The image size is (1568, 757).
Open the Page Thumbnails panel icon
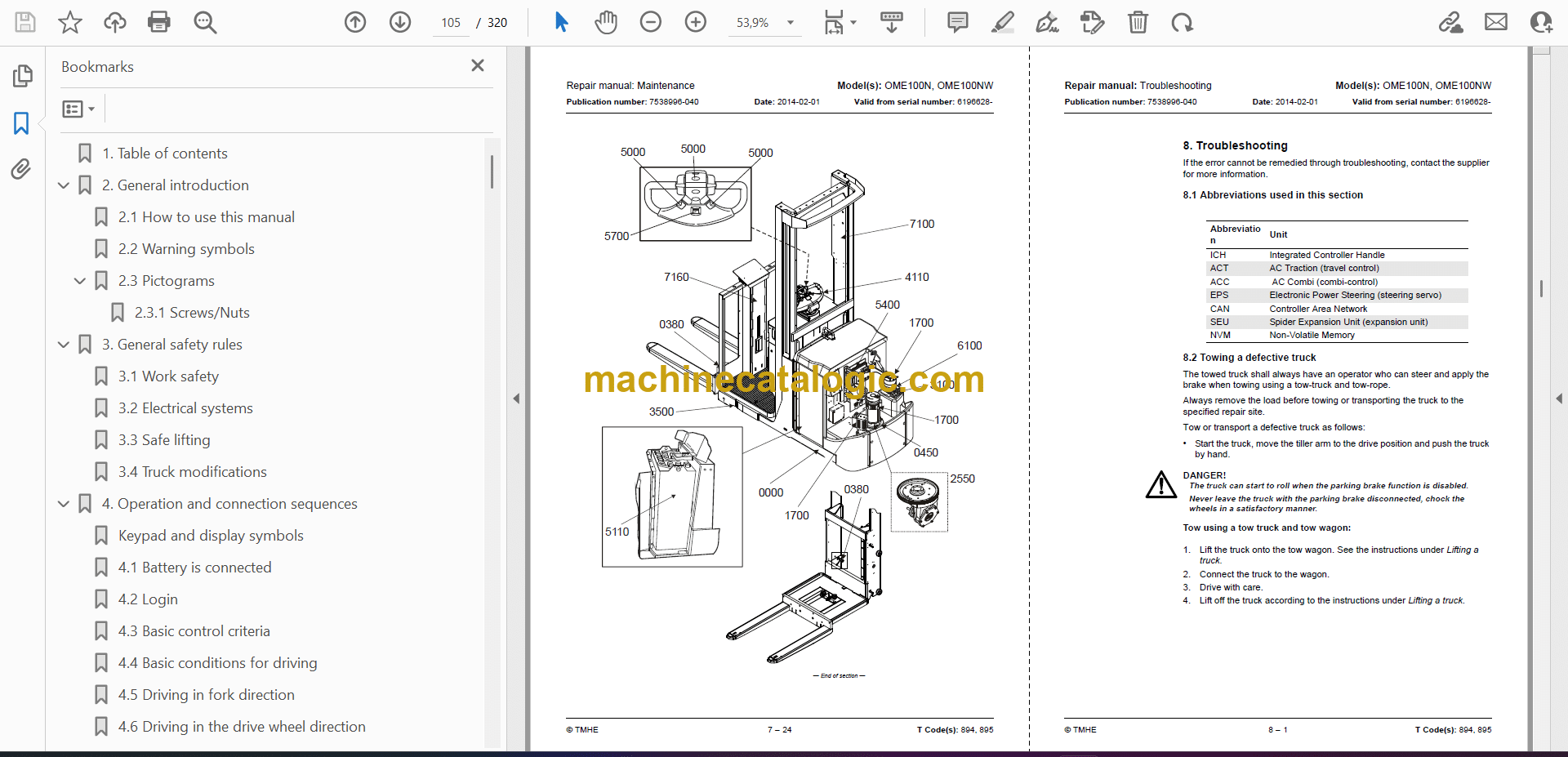[x=22, y=76]
